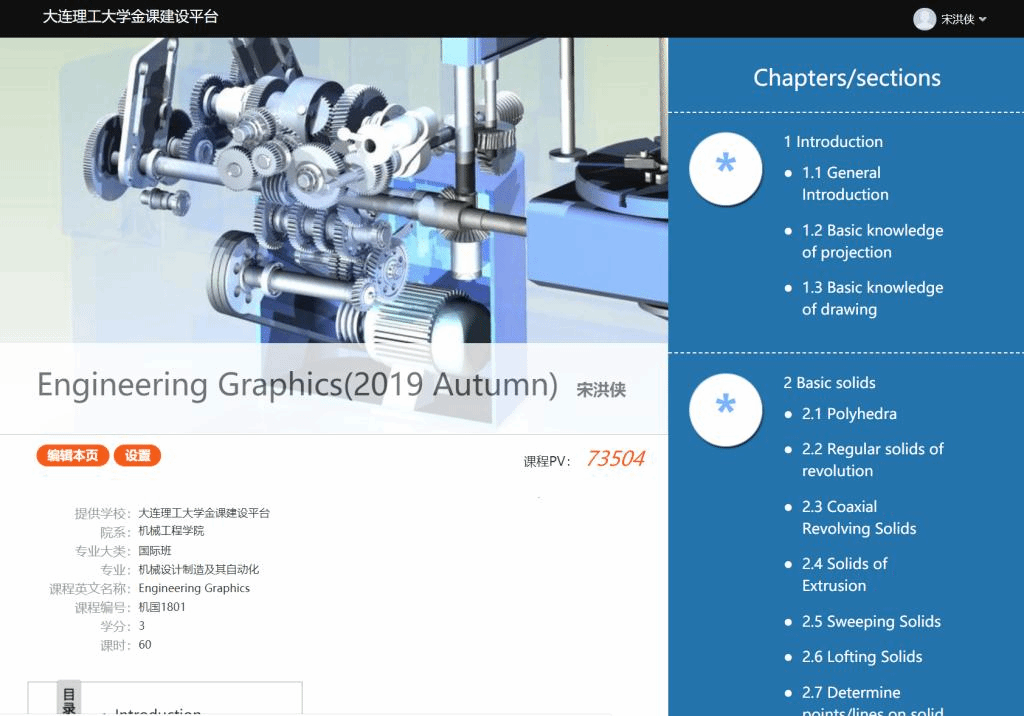Open section 1.1 General Introduction

point(844,184)
